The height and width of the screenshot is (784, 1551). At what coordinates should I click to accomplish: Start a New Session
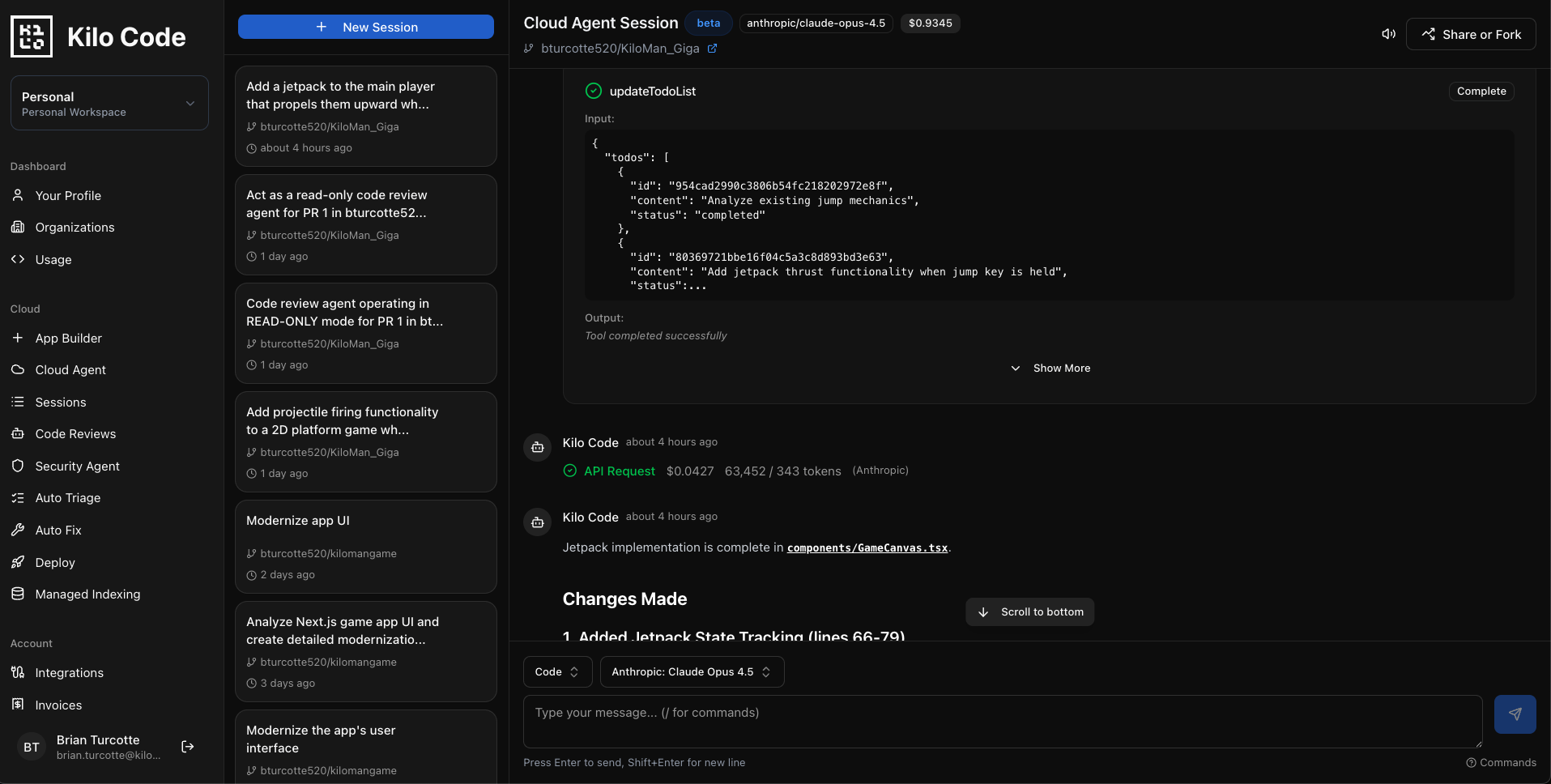click(x=365, y=27)
